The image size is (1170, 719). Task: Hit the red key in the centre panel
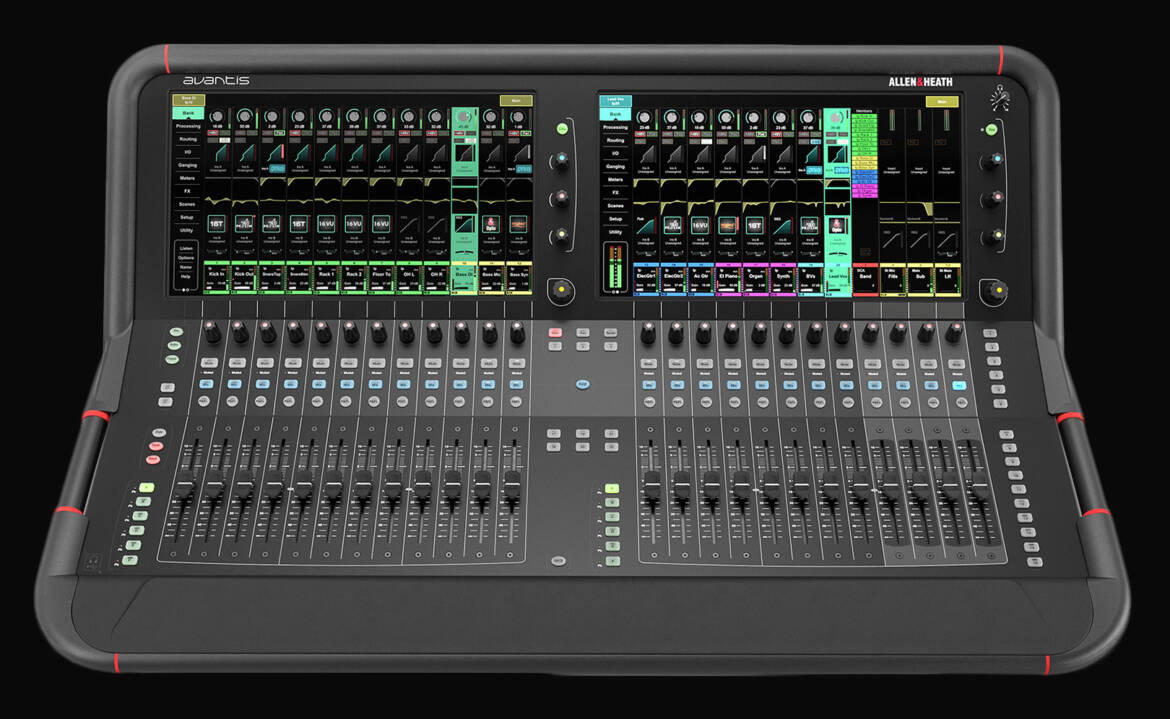(555, 333)
